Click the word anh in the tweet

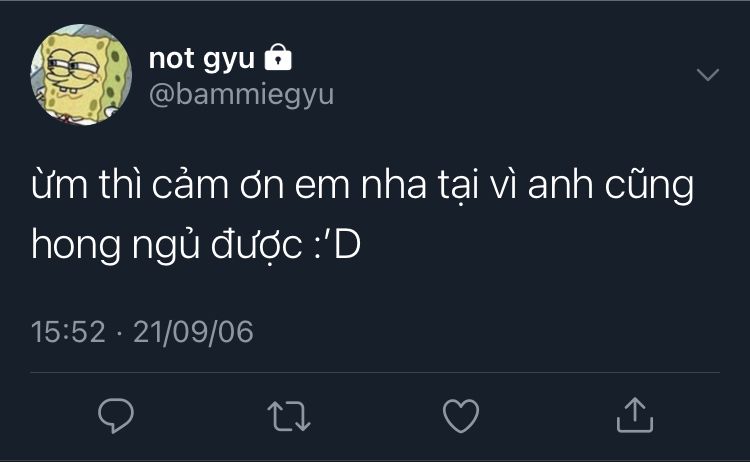point(561,184)
